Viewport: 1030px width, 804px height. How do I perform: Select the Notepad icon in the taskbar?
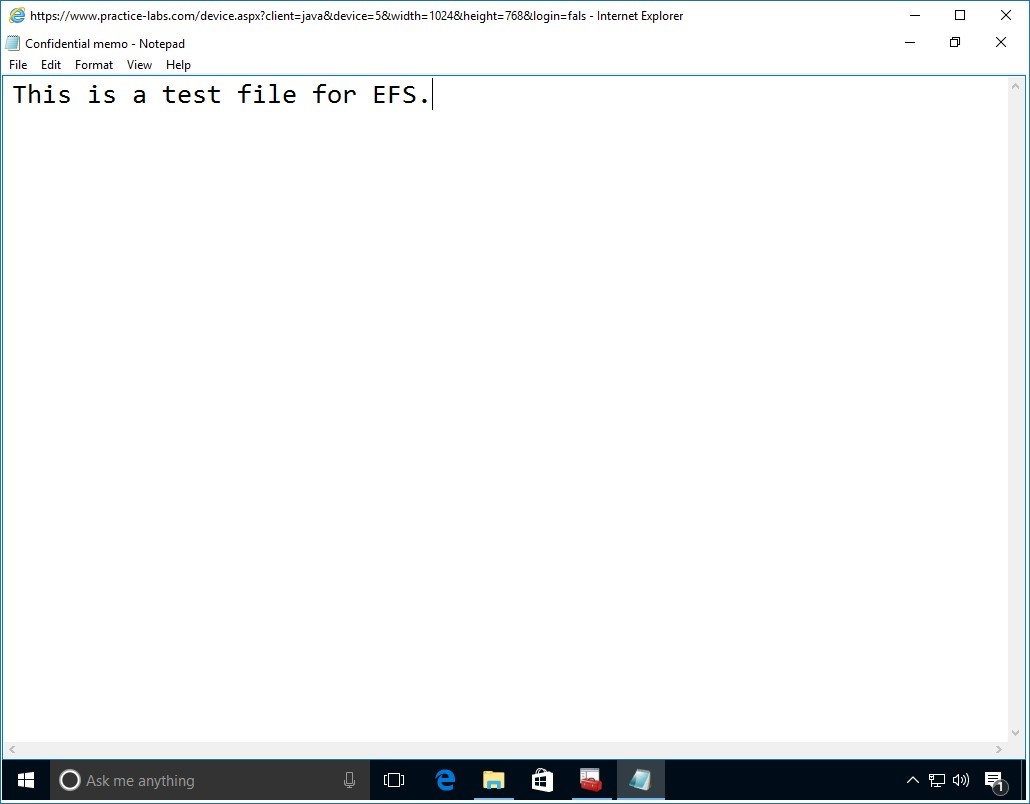[x=639, y=780]
